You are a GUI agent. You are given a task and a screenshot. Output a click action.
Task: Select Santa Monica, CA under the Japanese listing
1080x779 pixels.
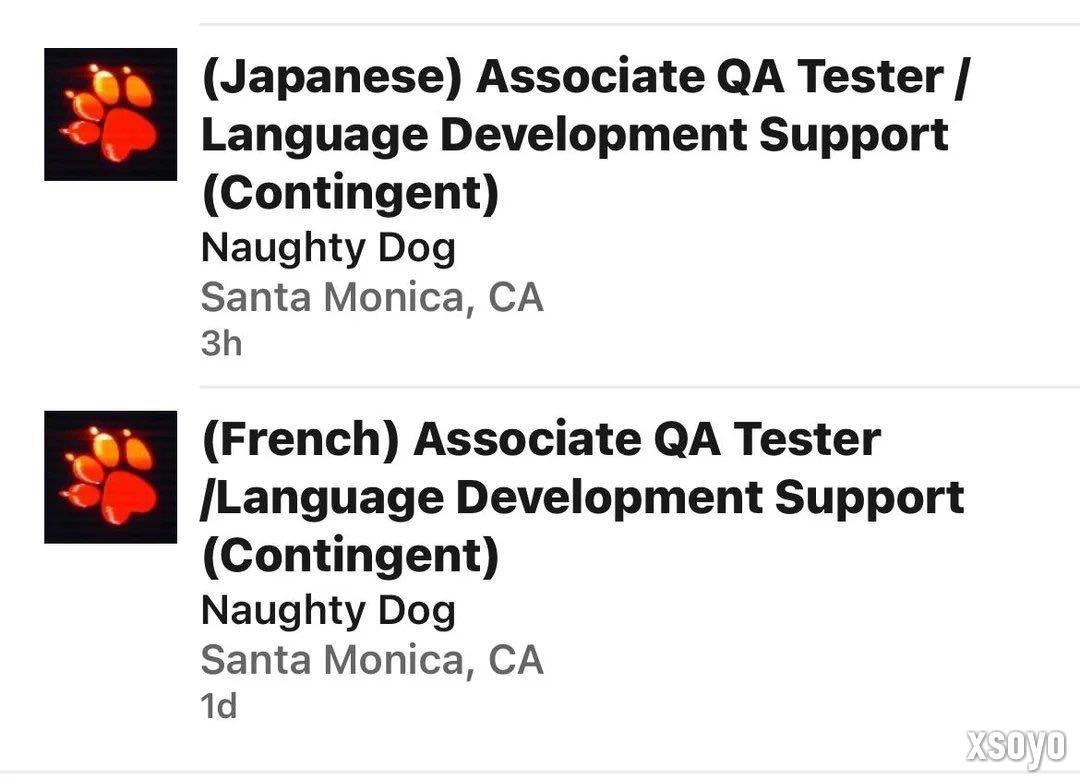[371, 298]
